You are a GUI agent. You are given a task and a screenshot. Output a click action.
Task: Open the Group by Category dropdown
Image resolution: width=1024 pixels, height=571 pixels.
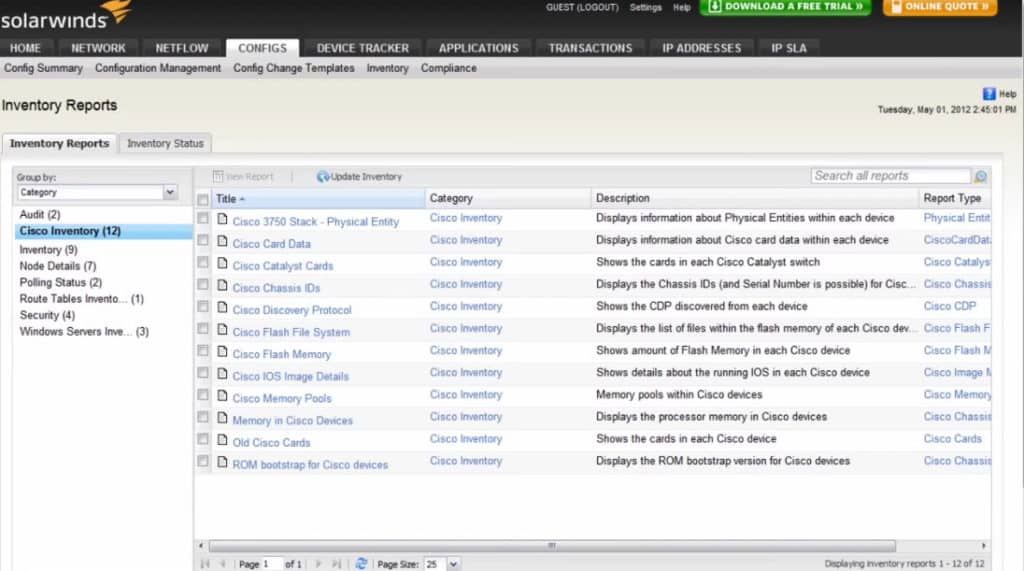[170, 192]
